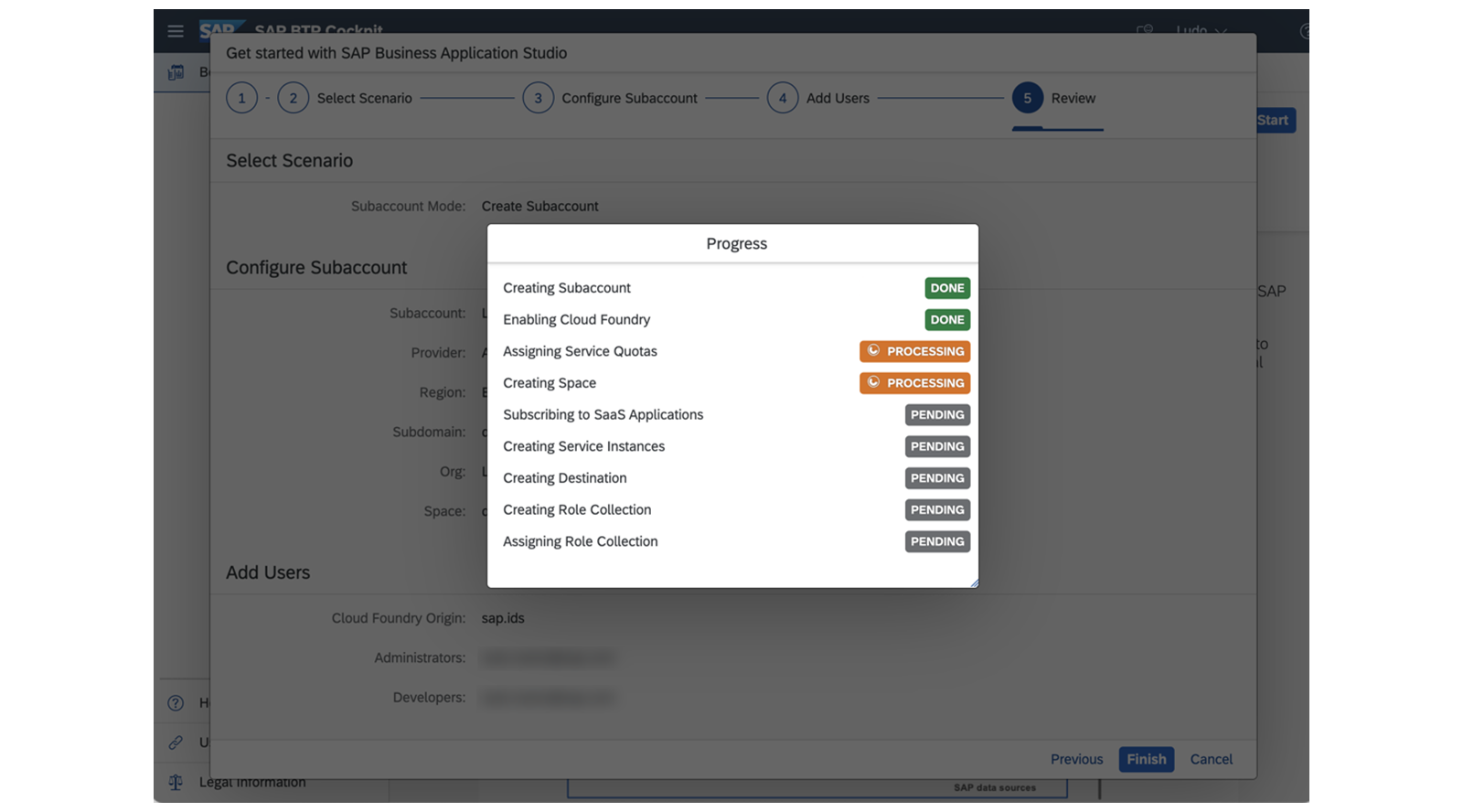Click the Start button behind the dialog
The image size is (1463, 812).
(x=1275, y=120)
